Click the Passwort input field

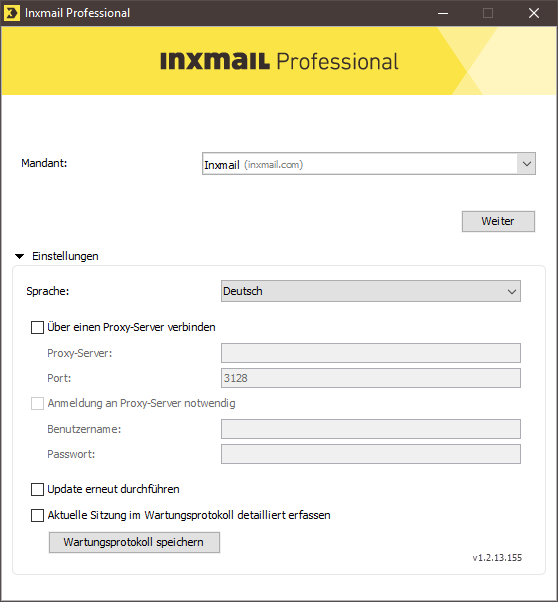pyautogui.click(x=371, y=454)
